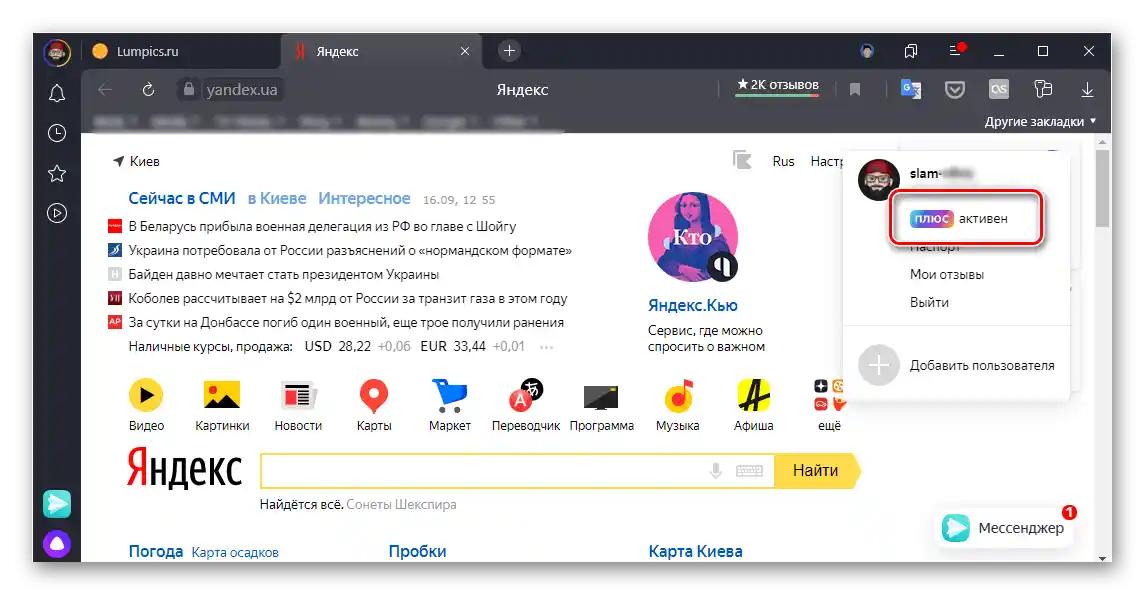Screen dimensions: 1144x594
Task: Open the Коболев gas transit headline
Action: tap(348, 298)
